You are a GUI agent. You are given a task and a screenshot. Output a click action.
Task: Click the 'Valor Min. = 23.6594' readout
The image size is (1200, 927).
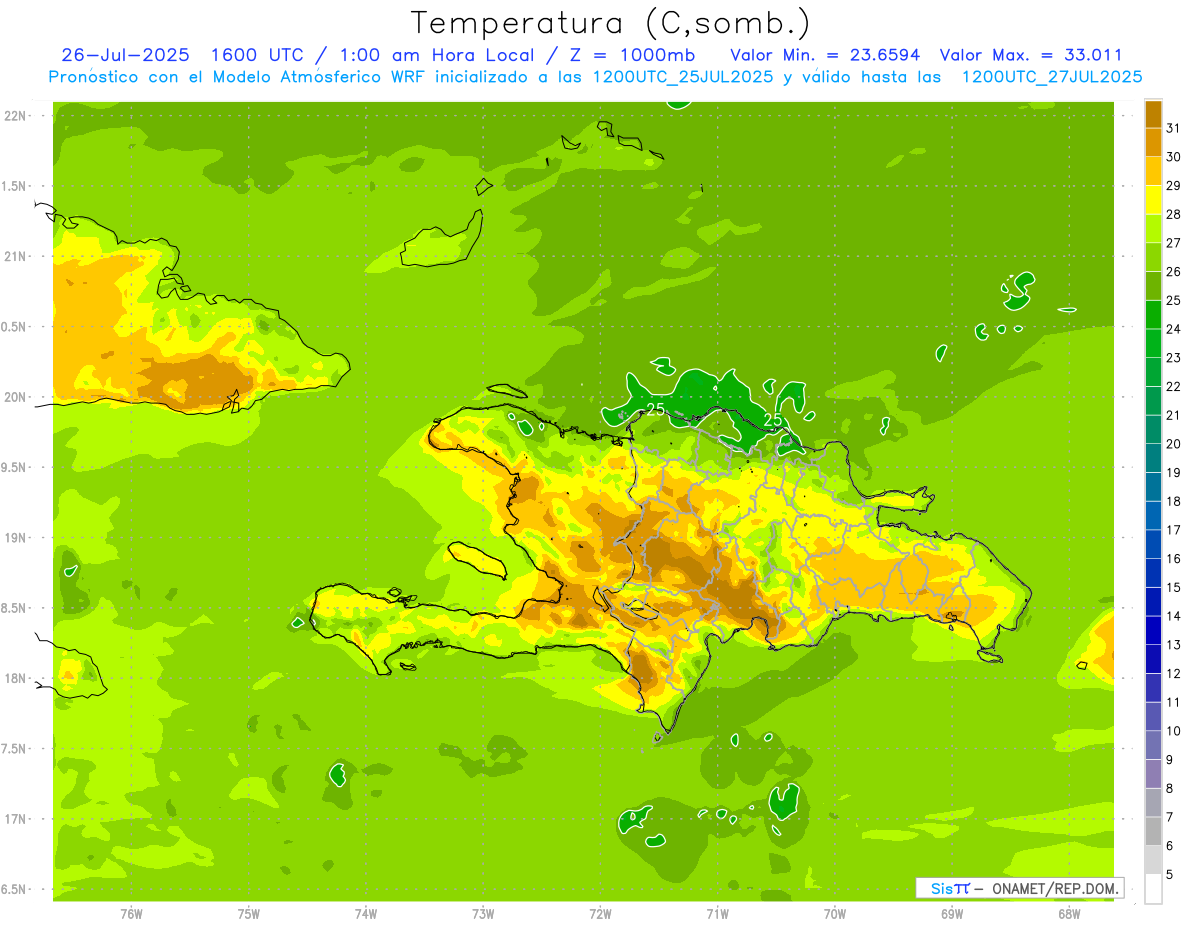click(x=825, y=55)
